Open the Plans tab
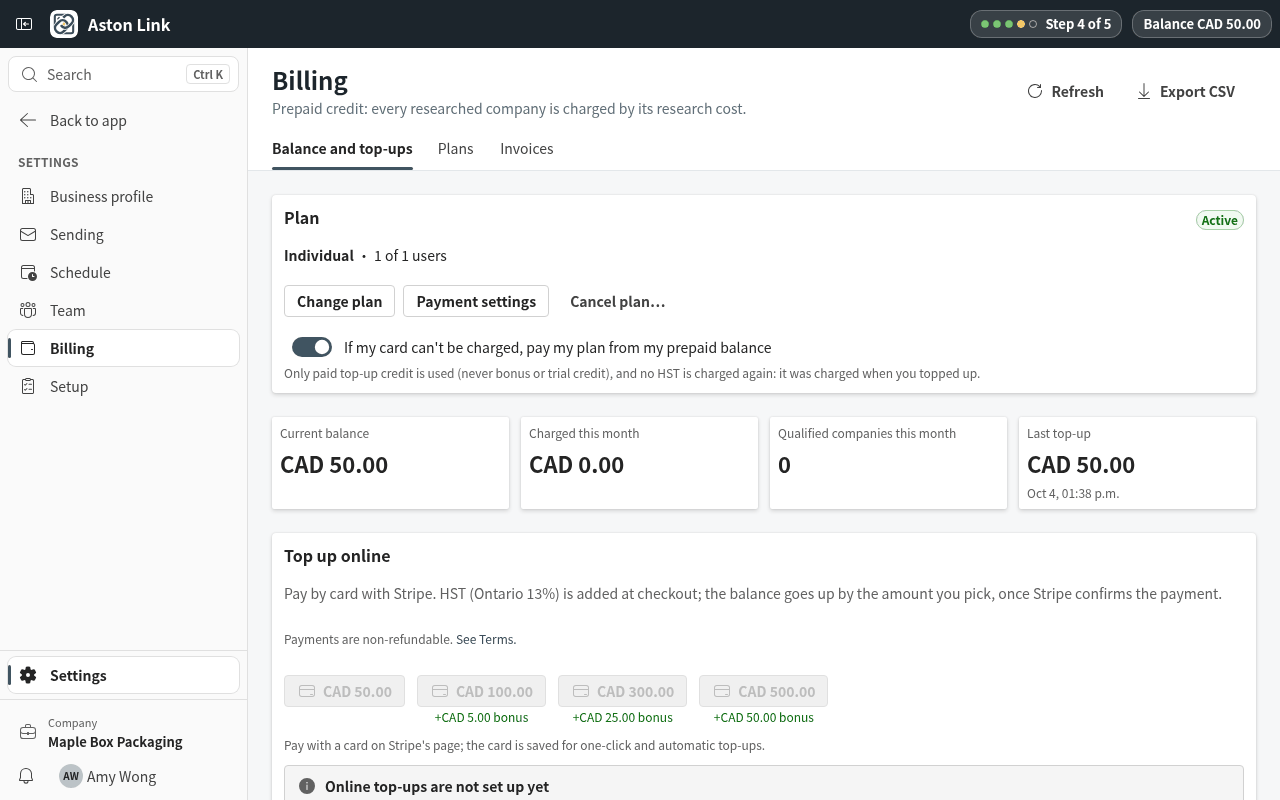The width and height of the screenshot is (1280, 800). [x=456, y=149]
